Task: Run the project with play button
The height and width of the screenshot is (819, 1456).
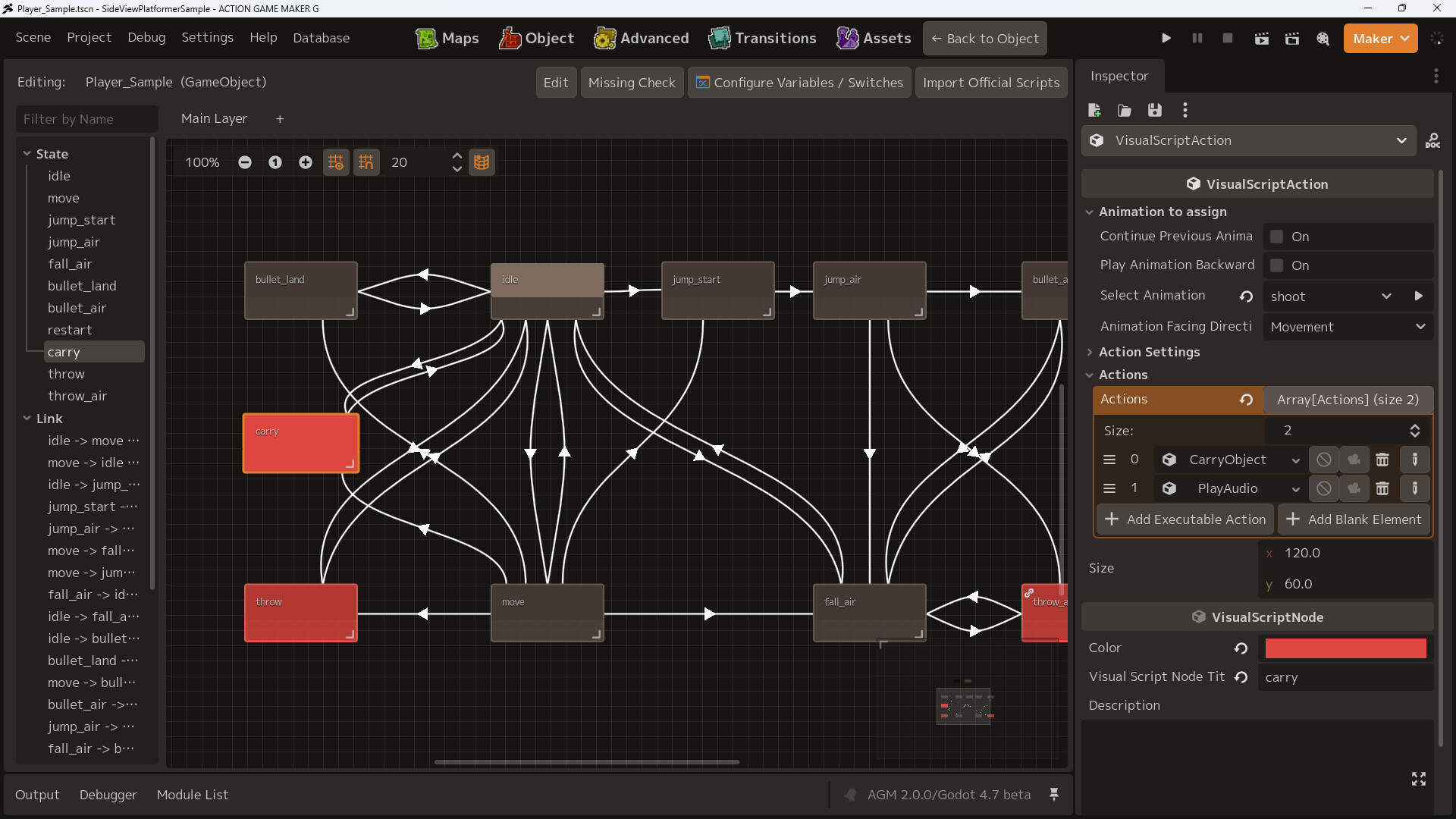Action: tap(1166, 38)
